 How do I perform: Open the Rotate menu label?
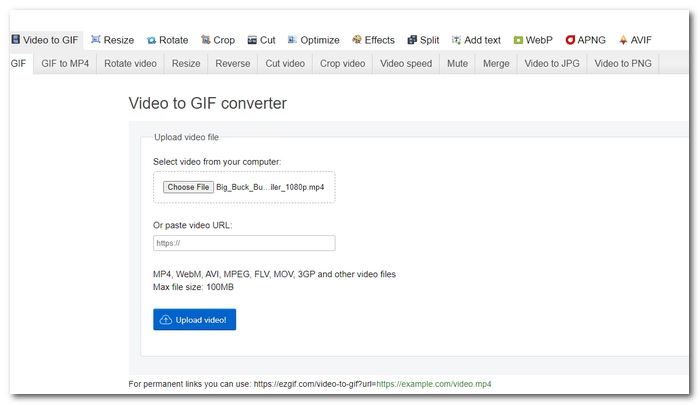click(174, 40)
